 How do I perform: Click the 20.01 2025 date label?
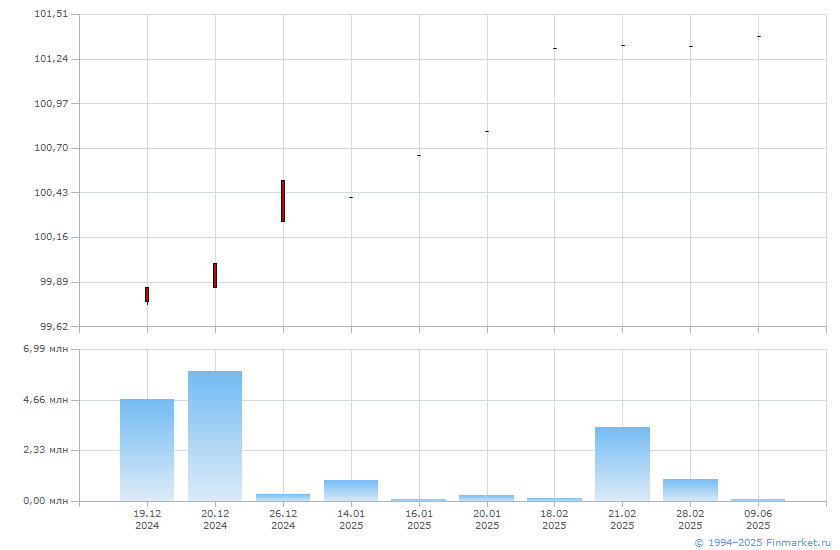point(487,519)
